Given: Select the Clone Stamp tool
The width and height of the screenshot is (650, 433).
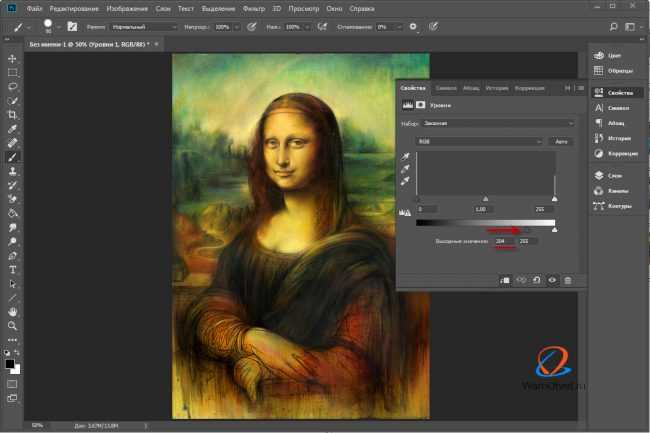Looking at the screenshot, I should click(12, 171).
